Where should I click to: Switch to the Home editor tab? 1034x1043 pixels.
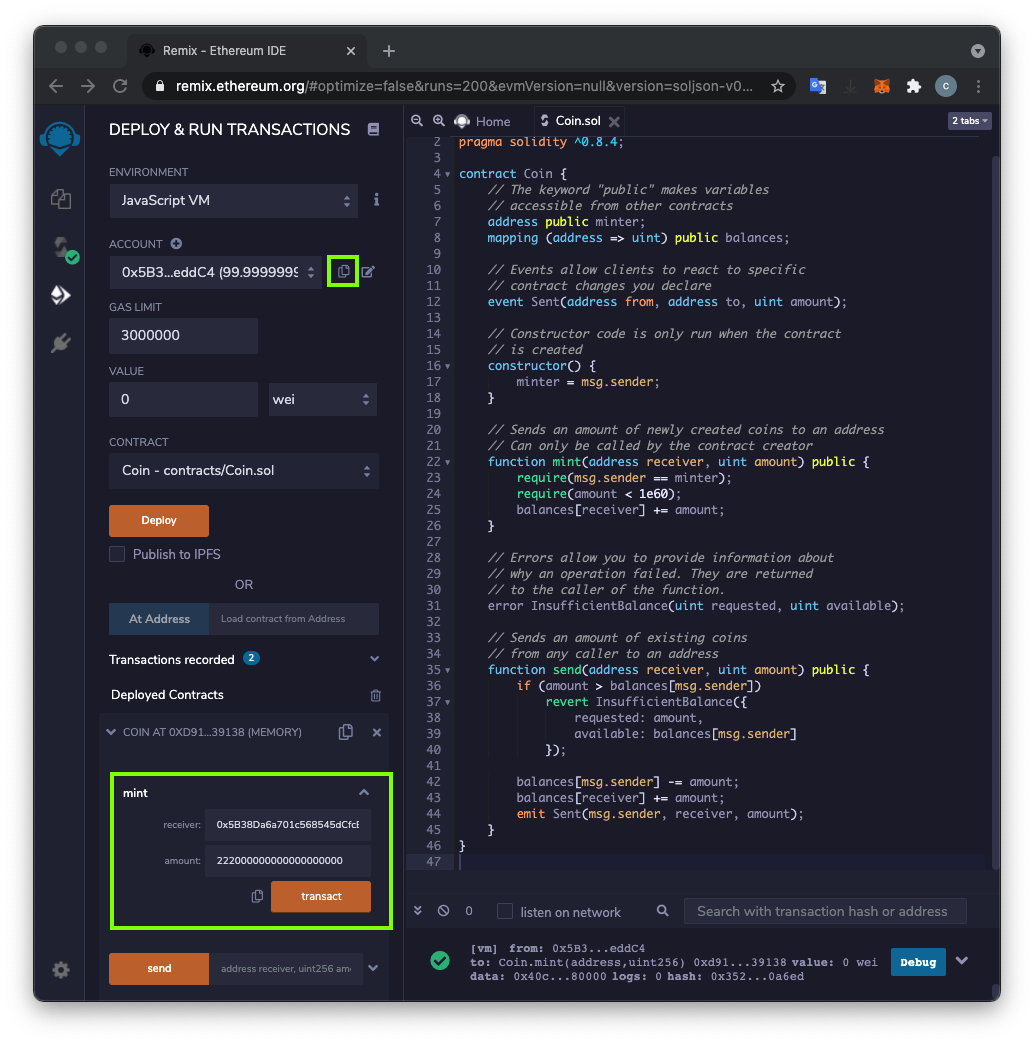pyautogui.click(x=483, y=121)
